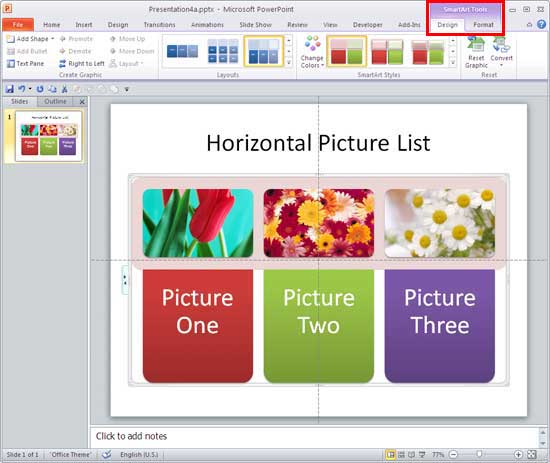This screenshot has width=550, height=463.
Task: Click the Add Bullet command
Action: [27, 51]
